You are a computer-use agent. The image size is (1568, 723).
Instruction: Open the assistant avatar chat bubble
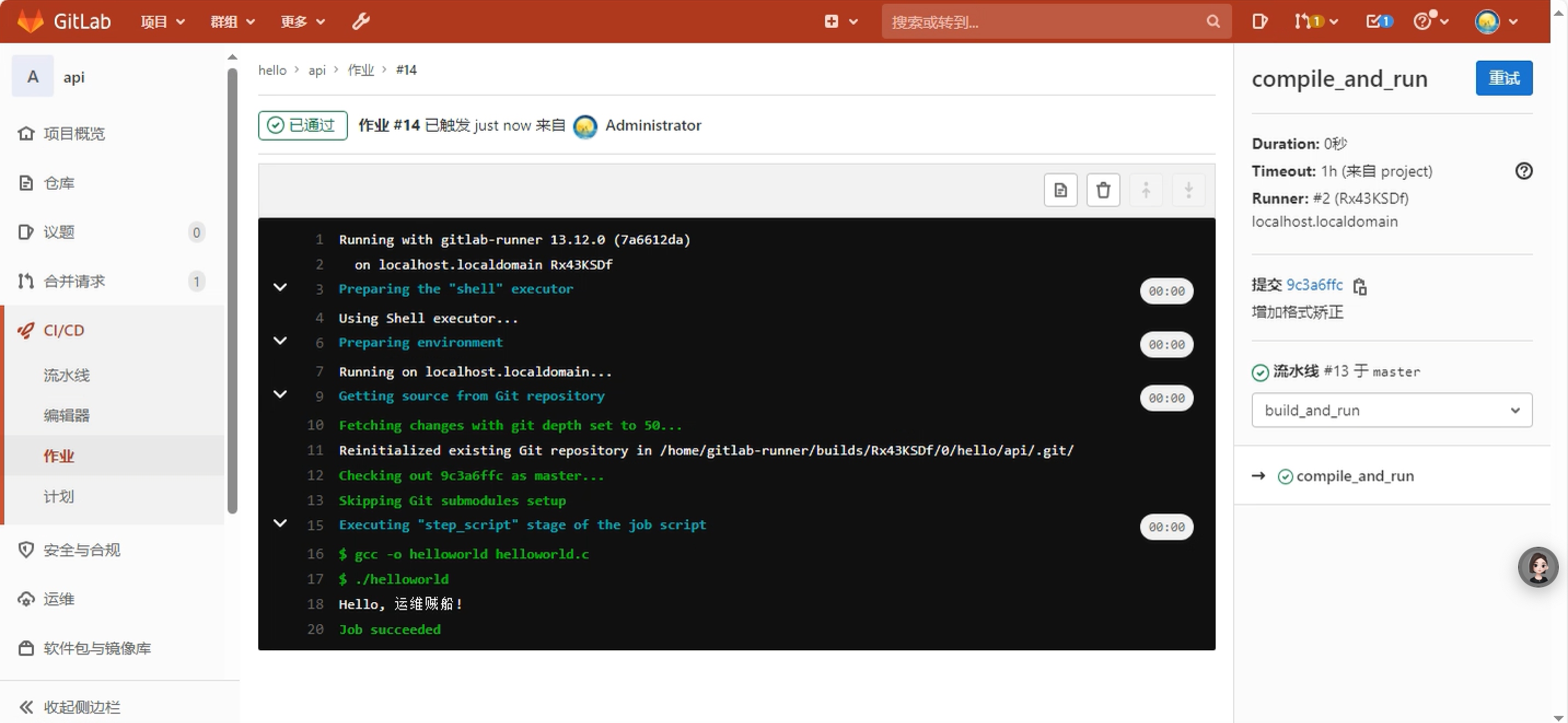tap(1537, 567)
